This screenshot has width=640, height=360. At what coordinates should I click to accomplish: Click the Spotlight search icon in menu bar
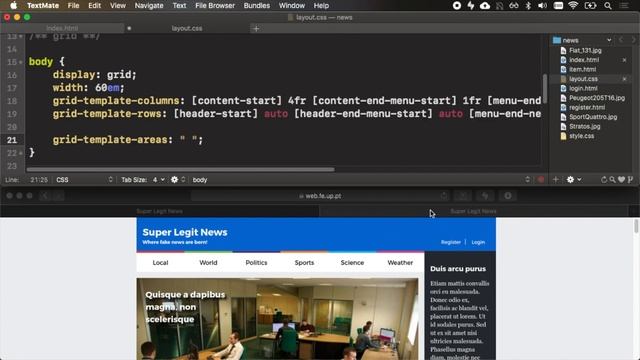[x=608, y=6]
